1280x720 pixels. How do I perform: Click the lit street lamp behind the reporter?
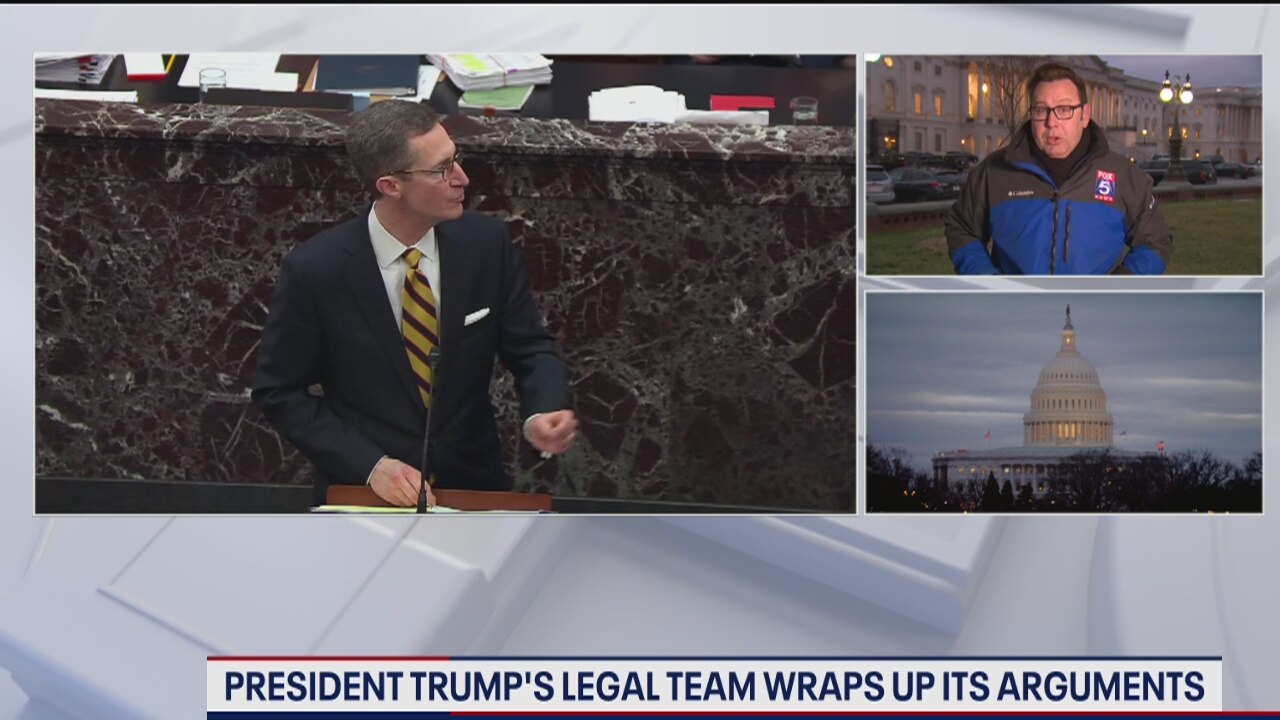(x=1176, y=93)
